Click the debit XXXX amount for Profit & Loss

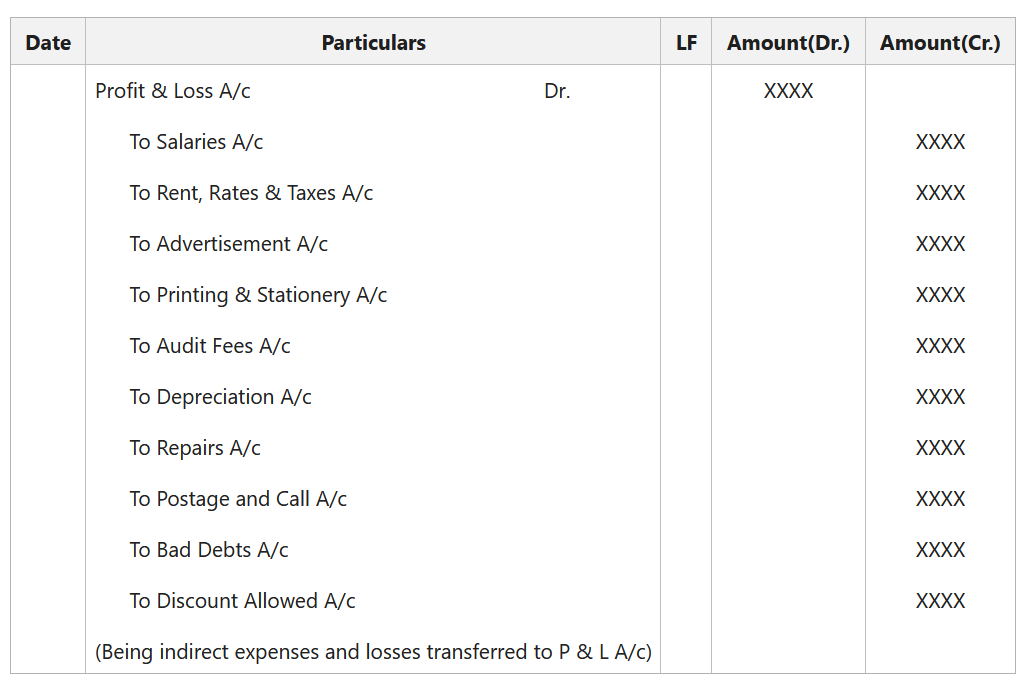pos(788,91)
